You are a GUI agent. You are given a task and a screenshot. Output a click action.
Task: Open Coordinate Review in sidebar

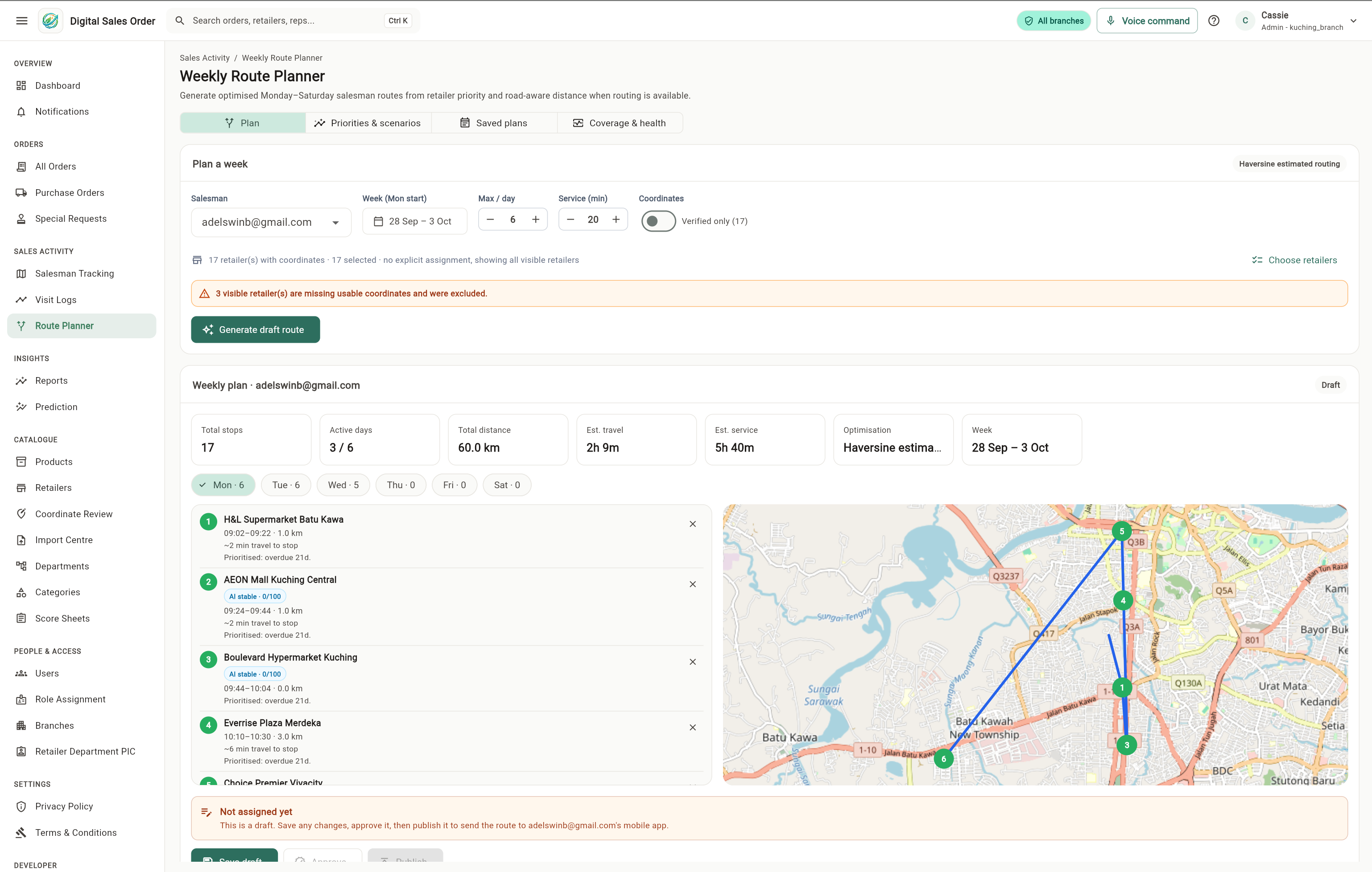click(82, 514)
